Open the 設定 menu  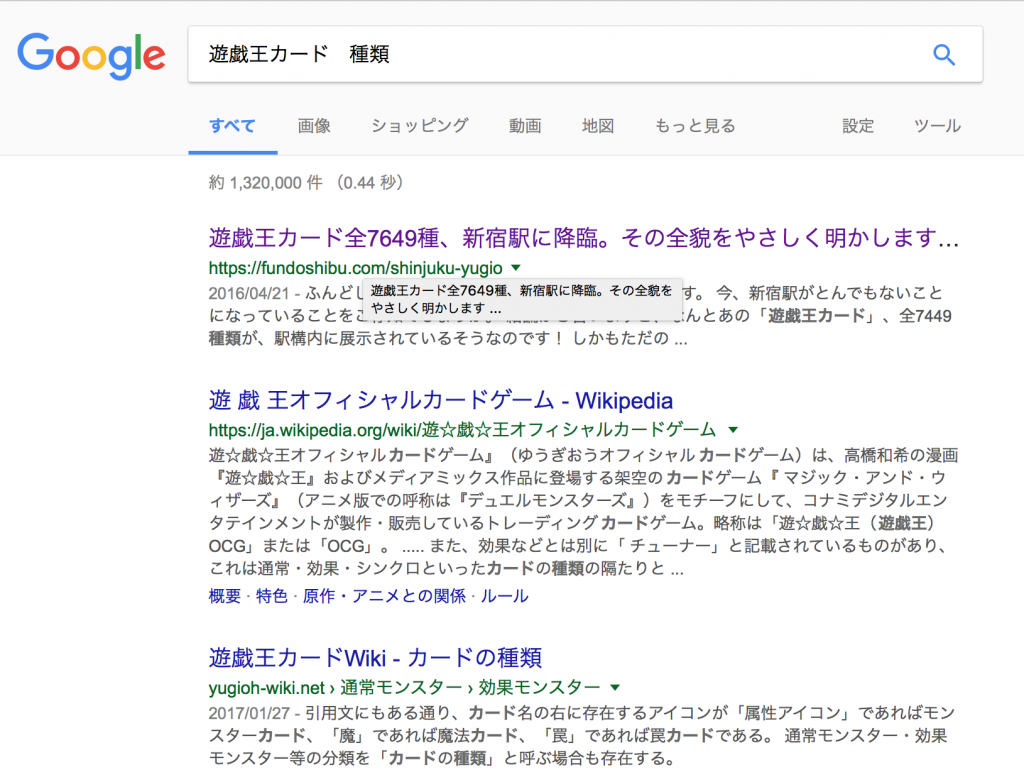coord(858,125)
